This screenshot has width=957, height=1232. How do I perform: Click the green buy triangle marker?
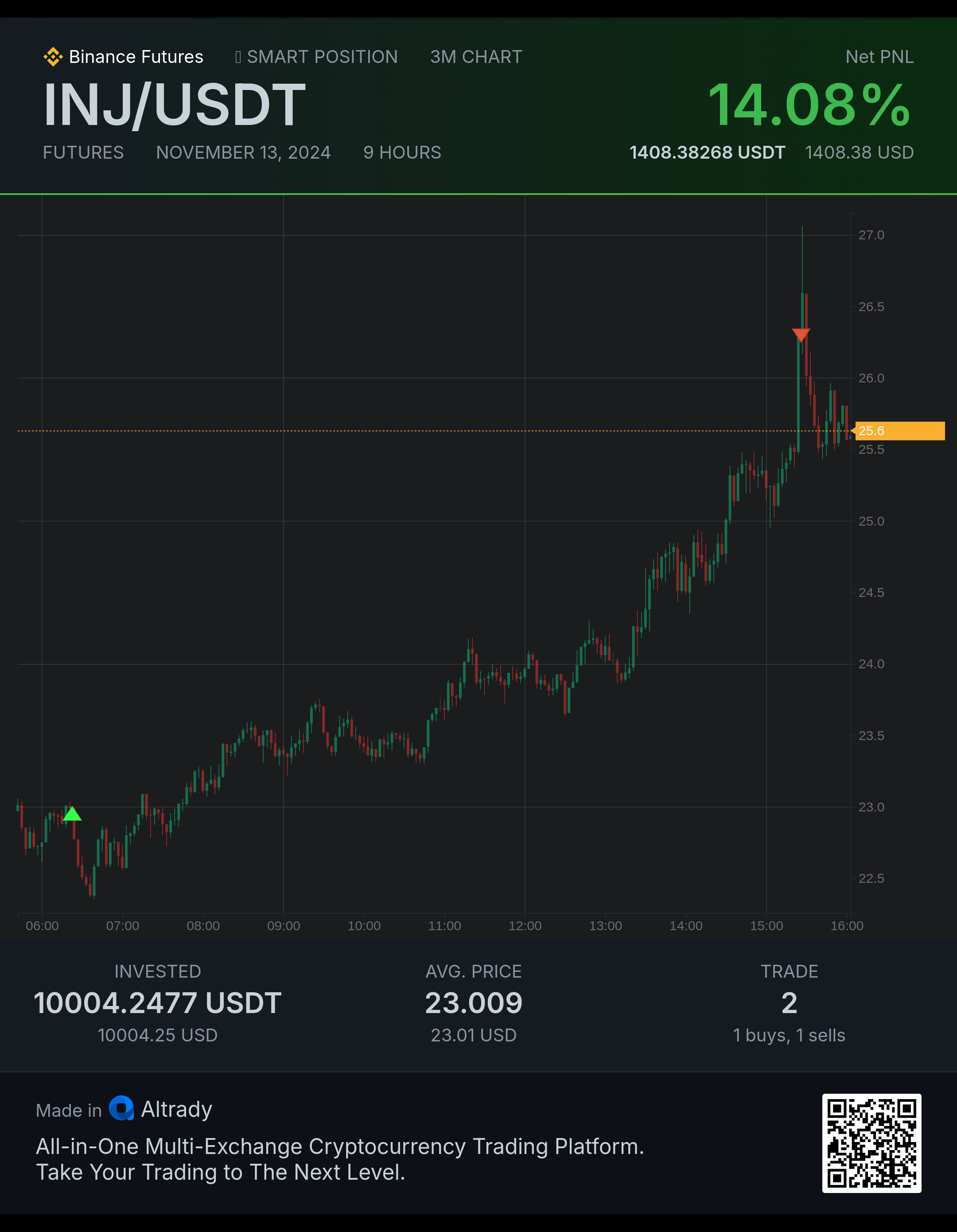click(72, 814)
